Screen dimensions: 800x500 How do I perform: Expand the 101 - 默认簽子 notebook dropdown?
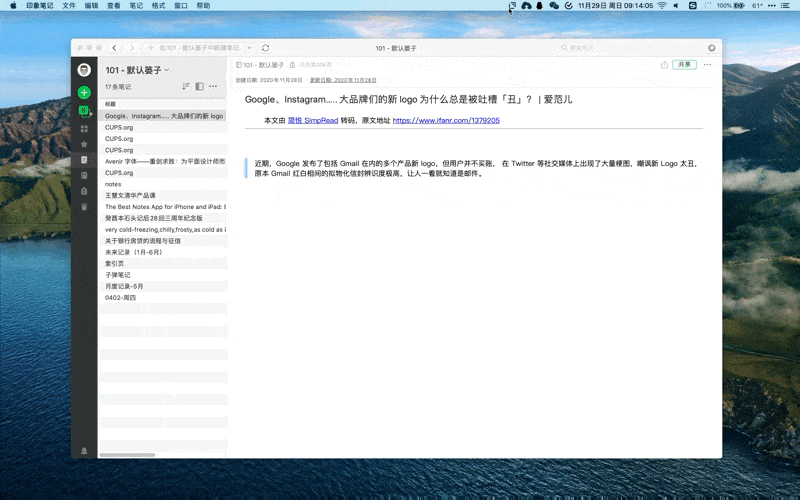tap(167, 70)
